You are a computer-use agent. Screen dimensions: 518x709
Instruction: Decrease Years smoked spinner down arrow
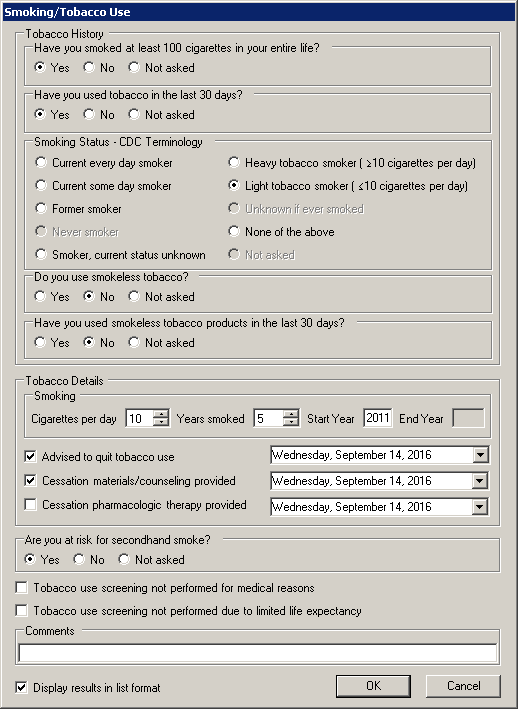click(291, 422)
